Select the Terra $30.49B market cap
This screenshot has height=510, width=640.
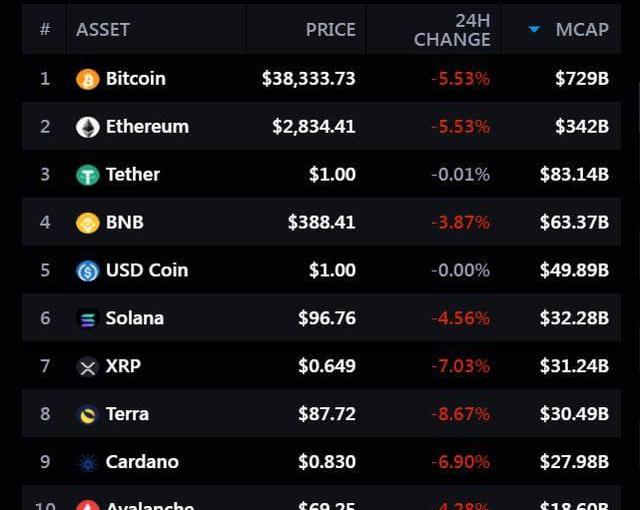574,414
